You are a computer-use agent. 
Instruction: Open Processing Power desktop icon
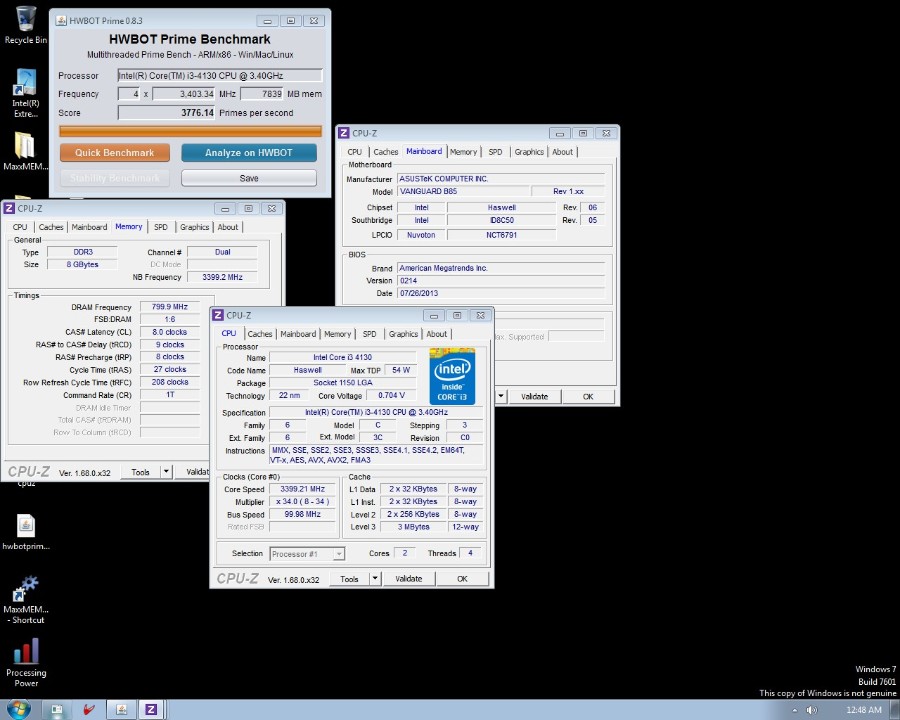click(26, 663)
